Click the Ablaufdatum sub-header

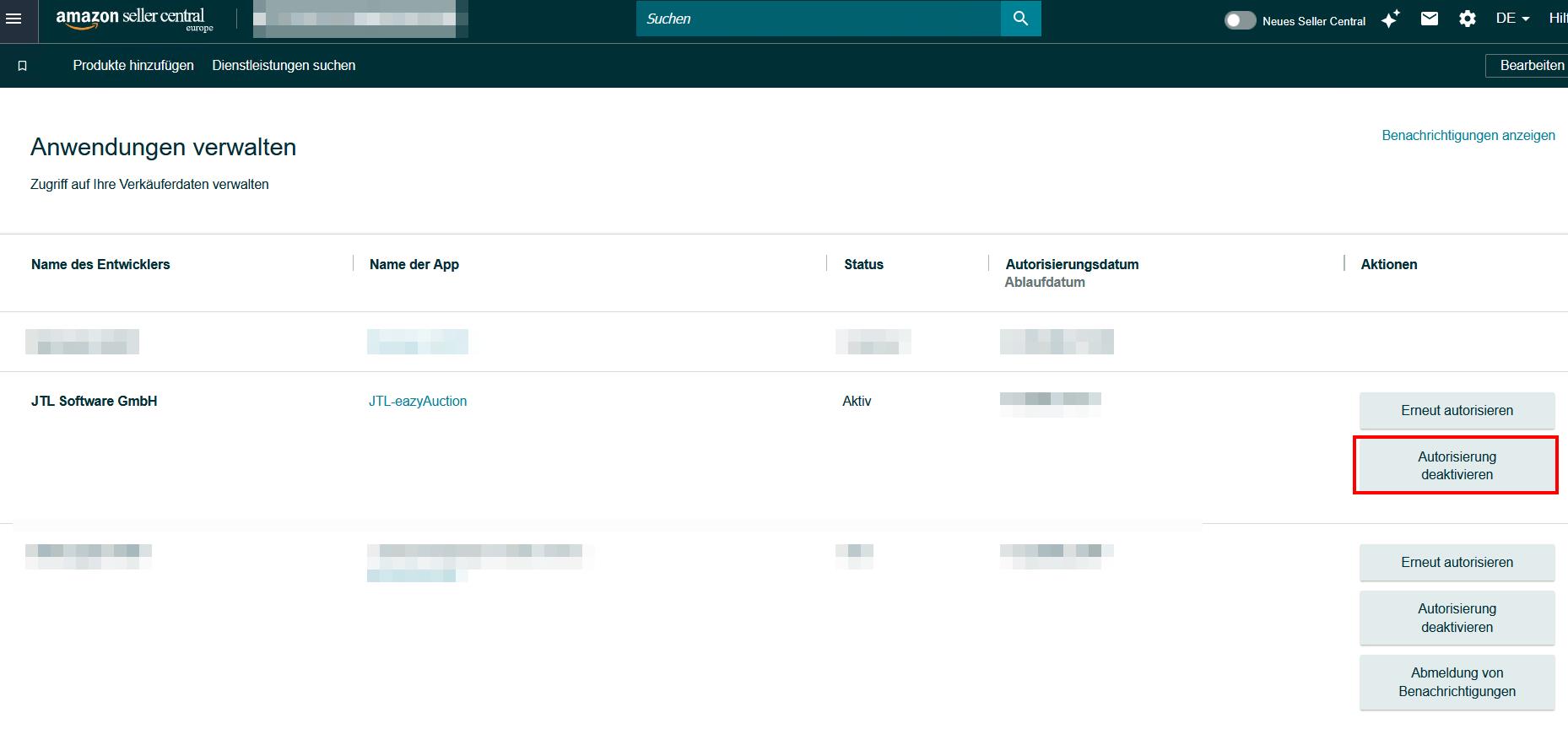click(1045, 282)
